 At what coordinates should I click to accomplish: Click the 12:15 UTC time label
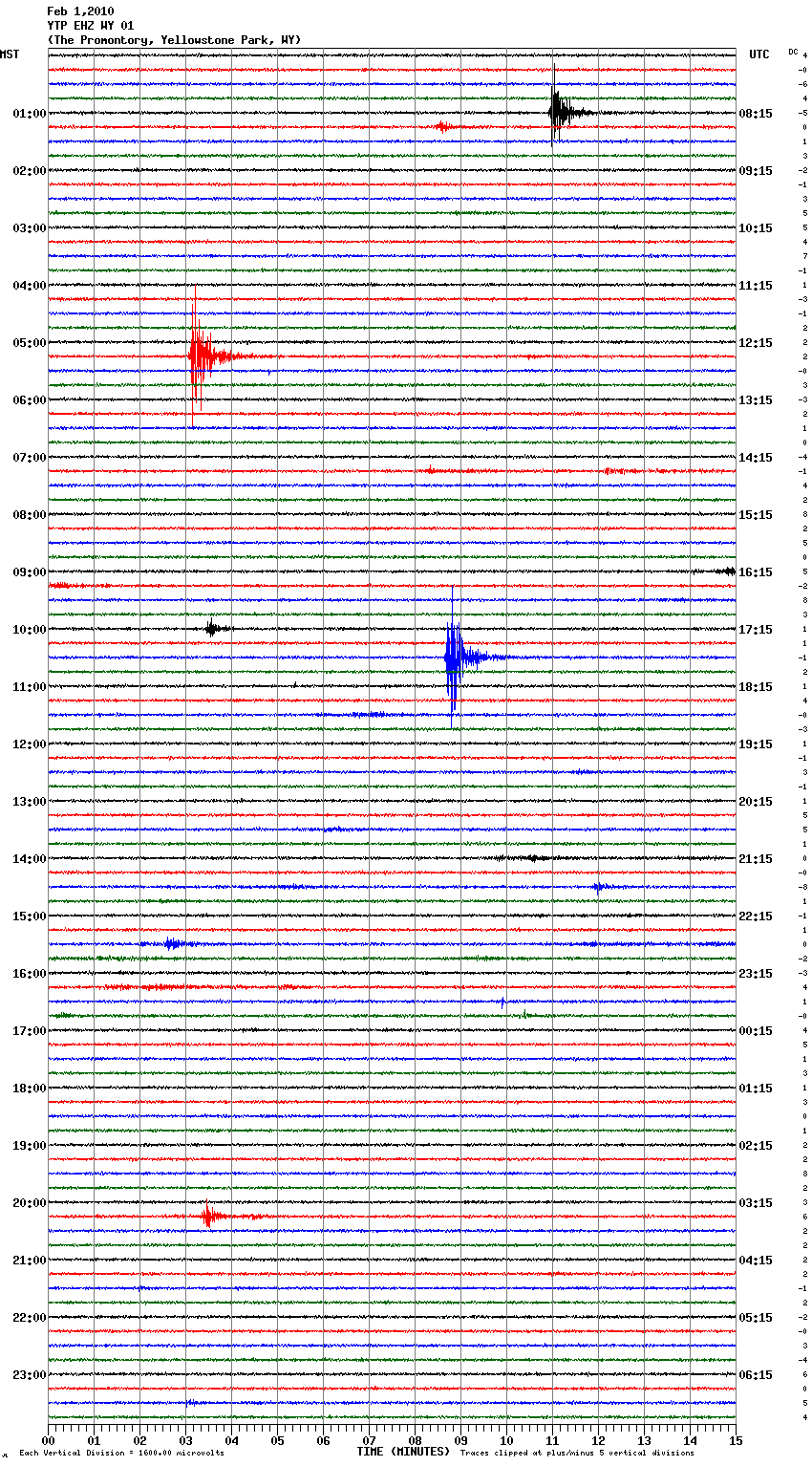click(x=756, y=343)
